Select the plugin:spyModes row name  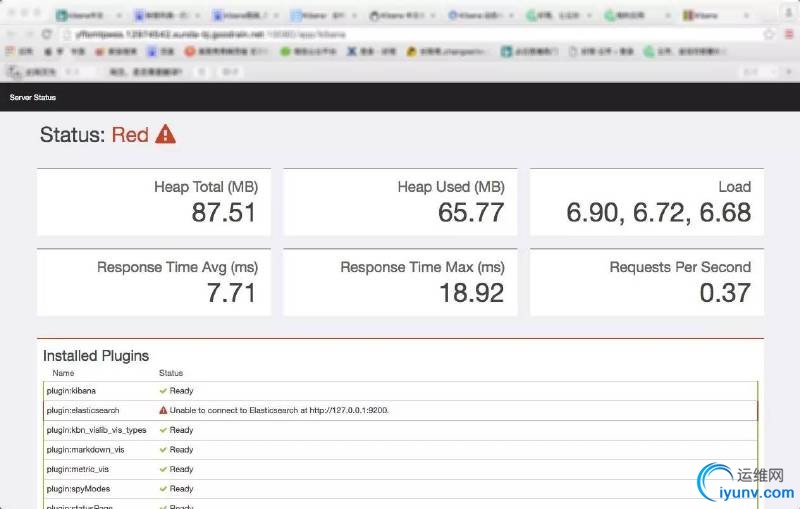[78, 489]
